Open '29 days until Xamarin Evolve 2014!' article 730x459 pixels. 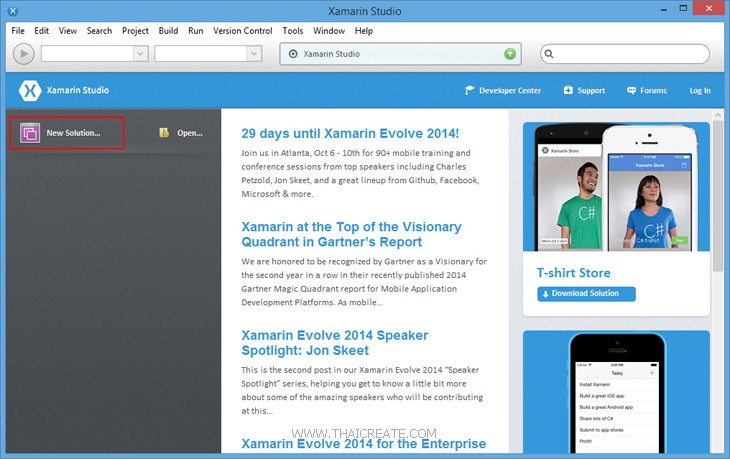click(350, 134)
